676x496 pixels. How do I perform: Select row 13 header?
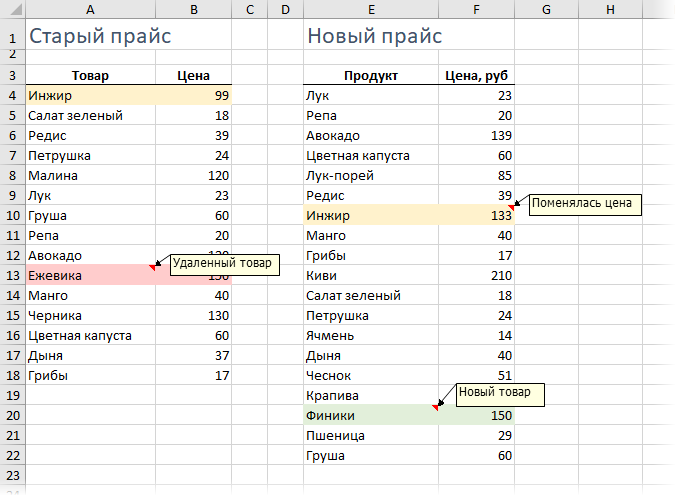[x=13, y=275]
